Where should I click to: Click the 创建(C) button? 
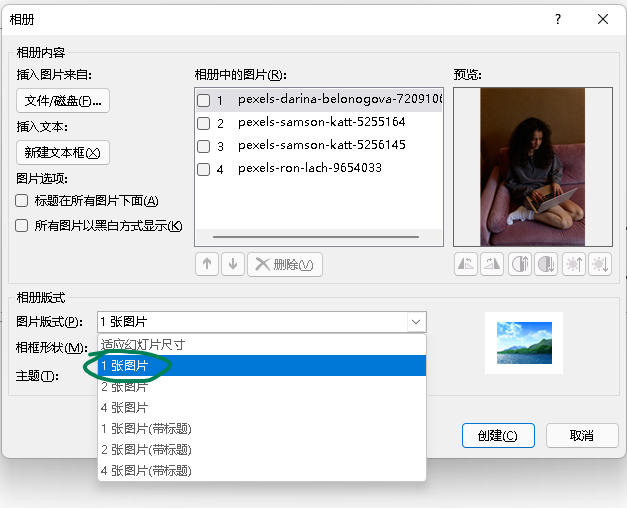click(x=498, y=435)
